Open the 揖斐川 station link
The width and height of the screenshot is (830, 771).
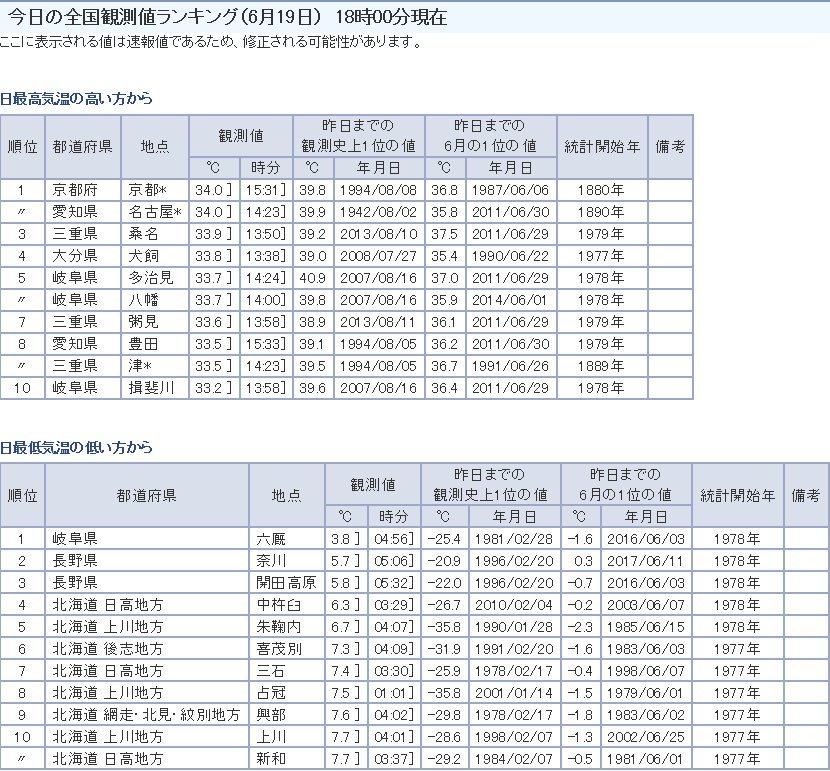click(150, 387)
